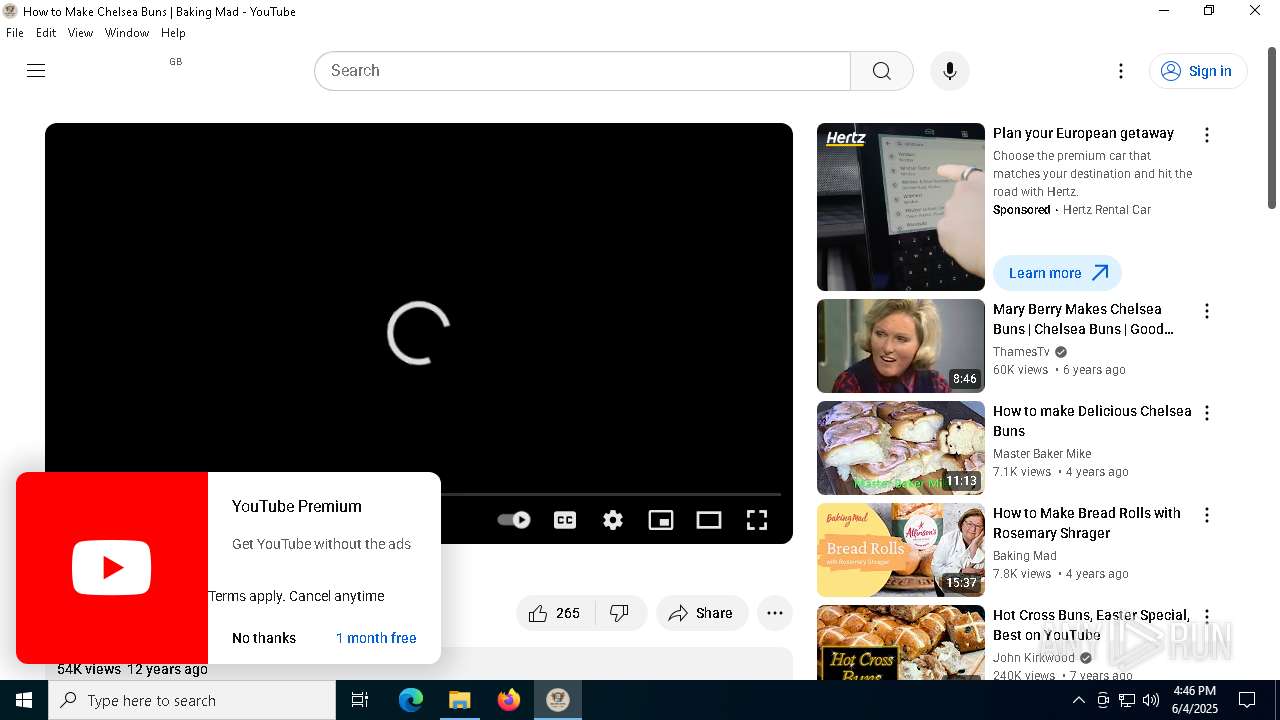
Task: Click the taskbar search box
Action: pos(192,700)
